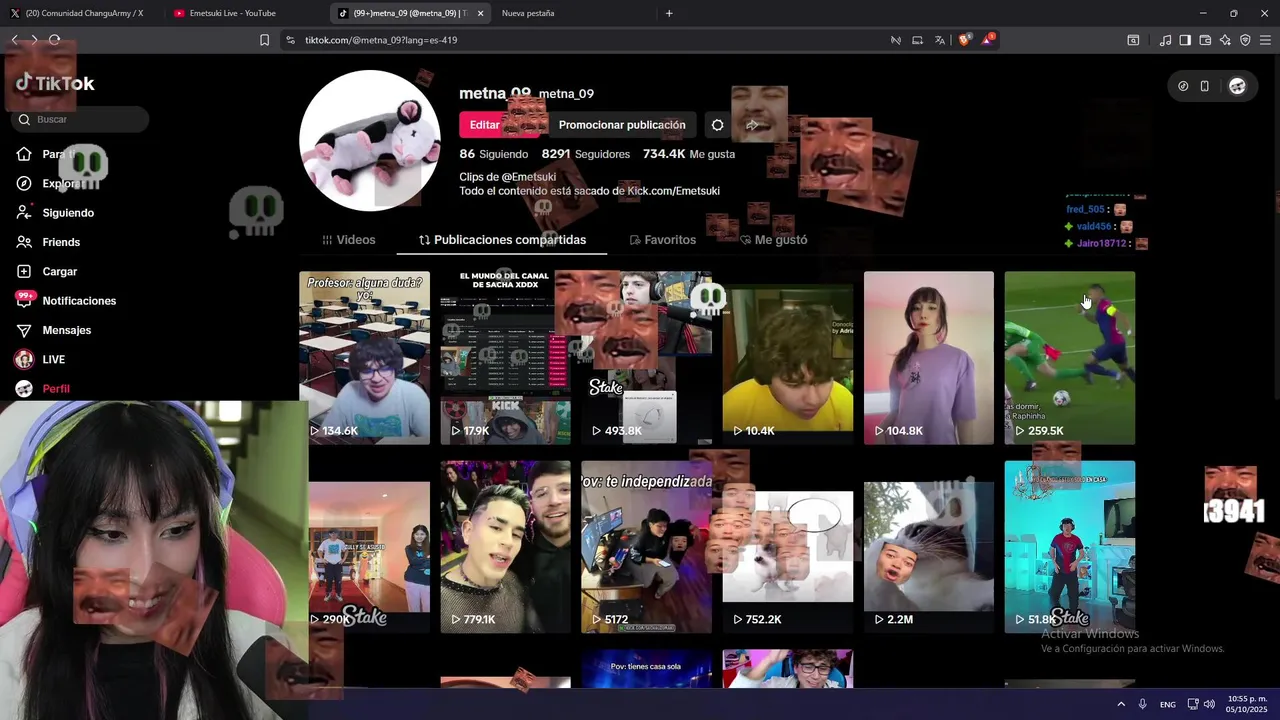This screenshot has height=720, width=1280.
Task: Go back in the browser
Action: (x=15, y=40)
